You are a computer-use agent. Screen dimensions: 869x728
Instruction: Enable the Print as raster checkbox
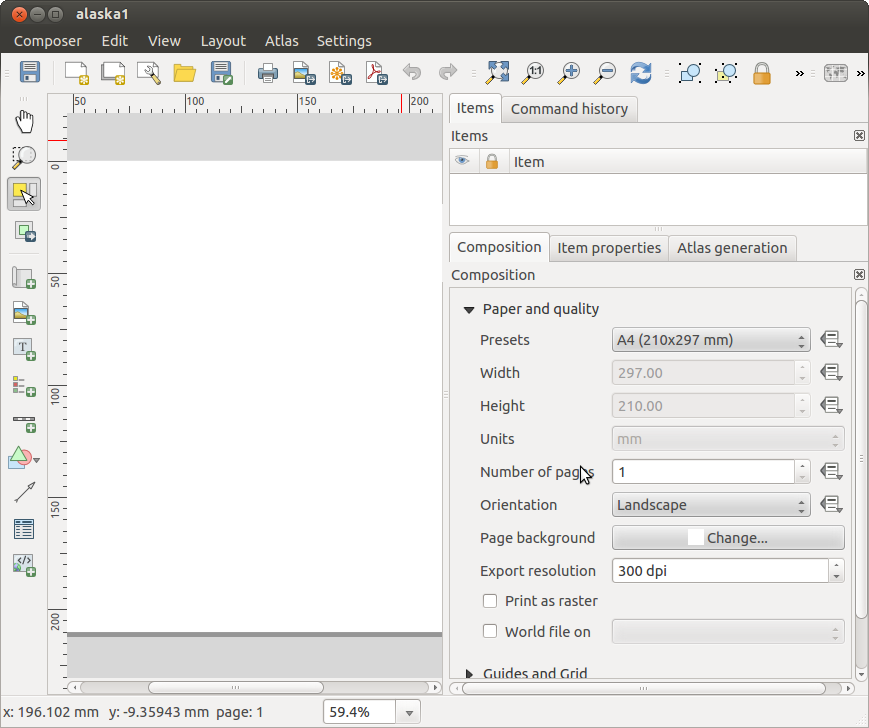coord(490,601)
